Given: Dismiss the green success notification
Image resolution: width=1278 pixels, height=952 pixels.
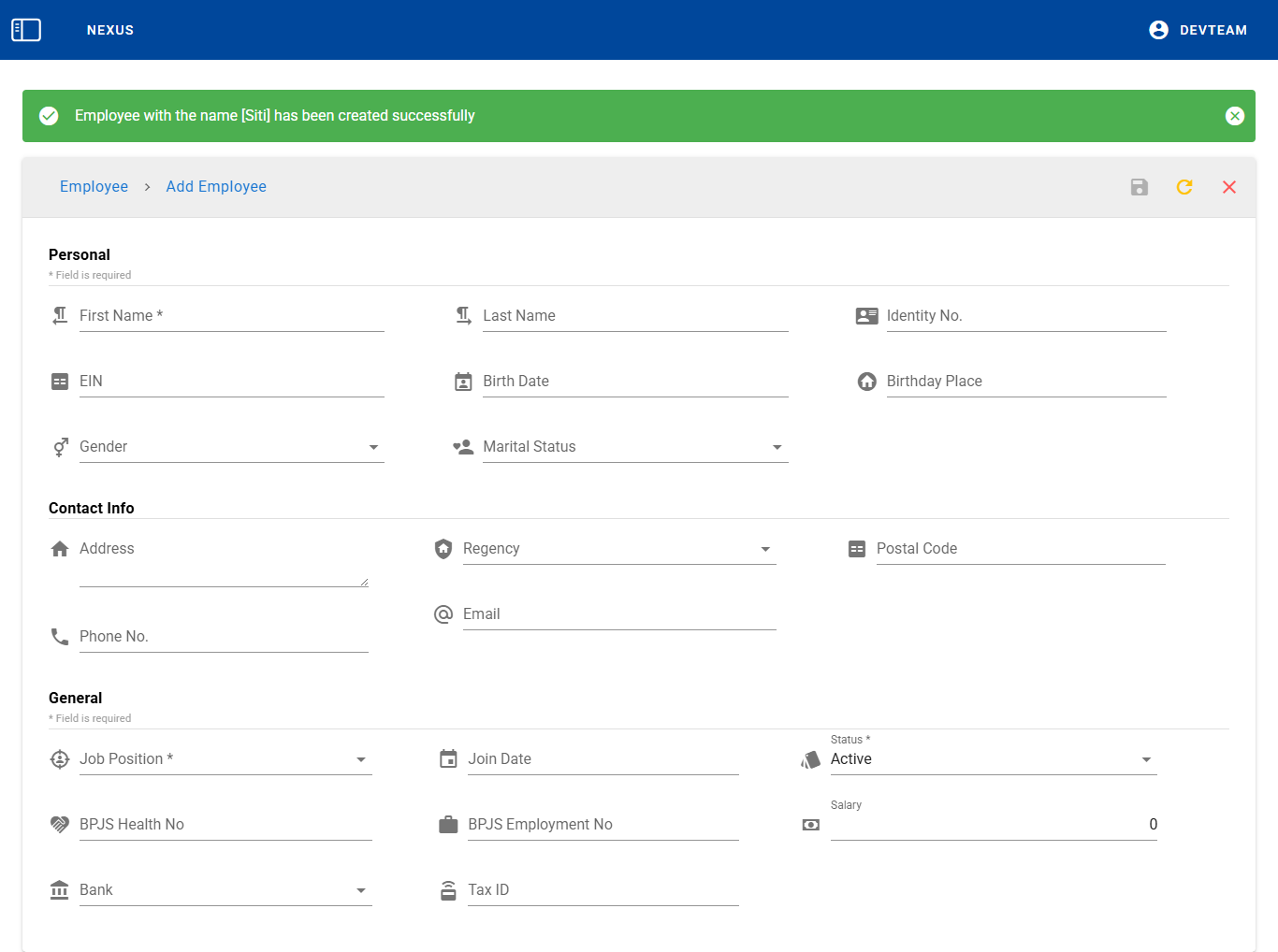Looking at the screenshot, I should pos(1234,116).
